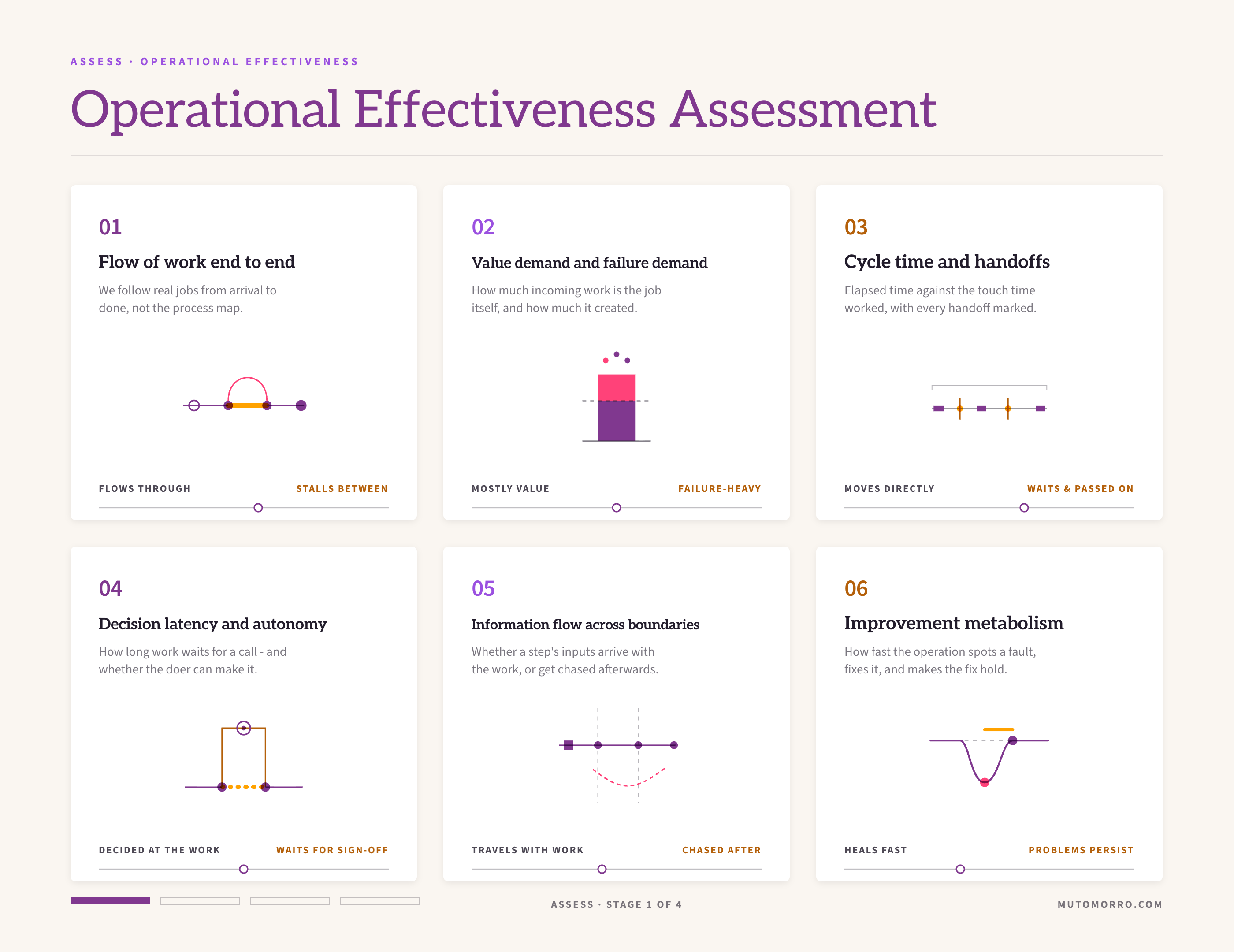Click the 'WAITS & PASSED ON' label
This screenshot has height=952, width=1234.
pyautogui.click(x=1080, y=489)
